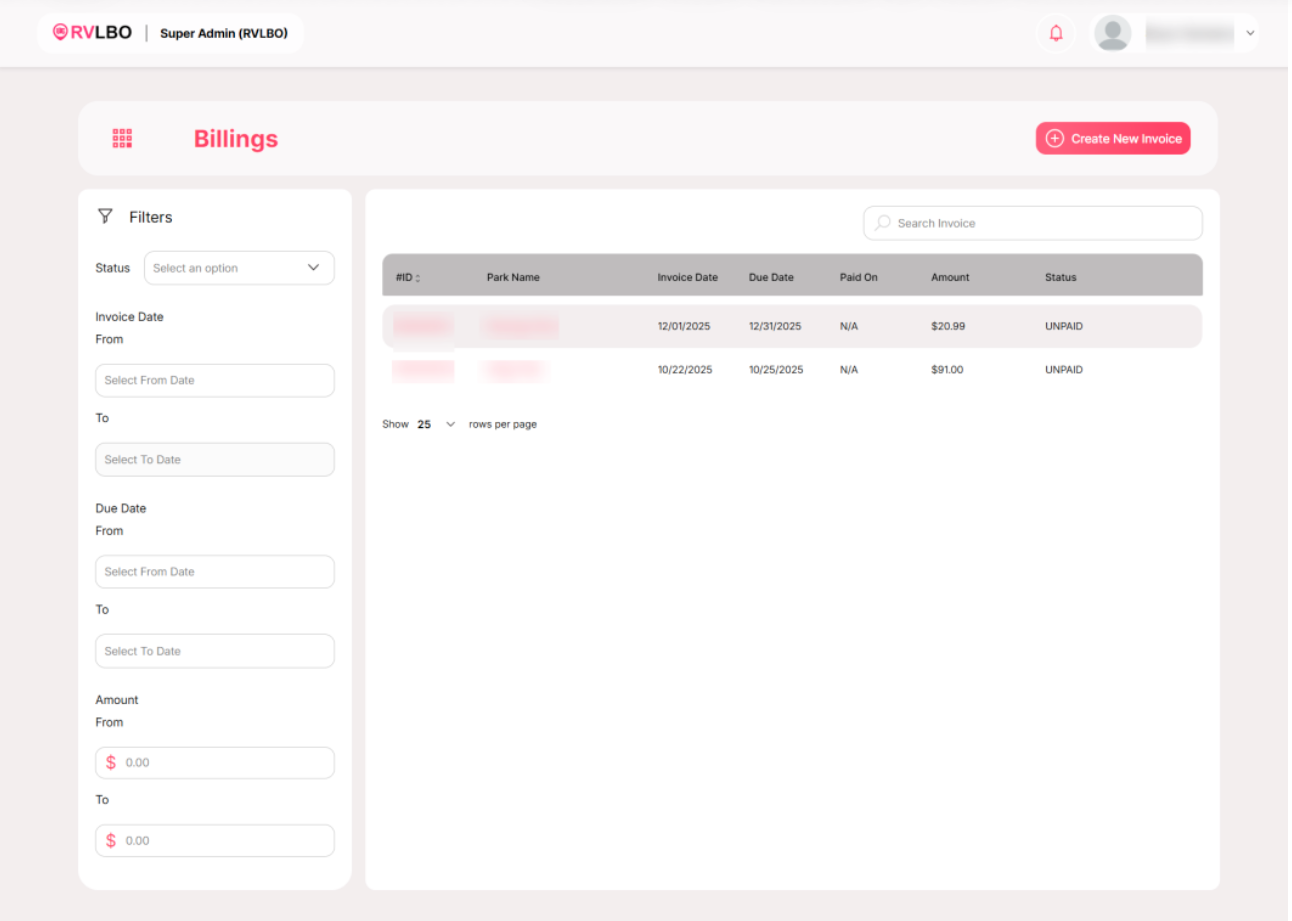Click the Search Invoice field
The width and height of the screenshot is (1292, 921).
pyautogui.click(x=1040, y=223)
